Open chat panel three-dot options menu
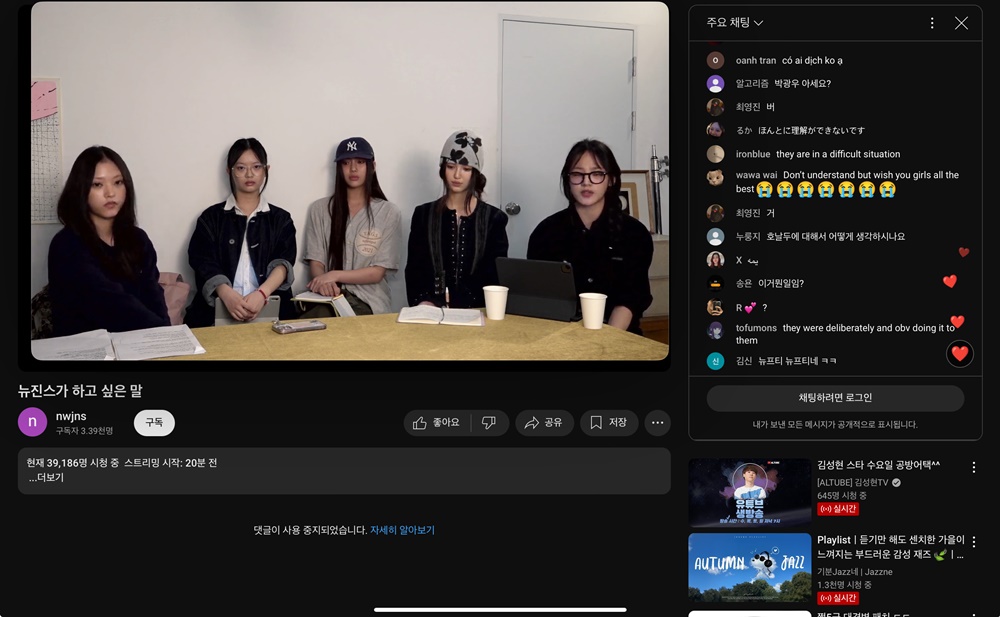Screen dimensions: 1000x617 (932, 23)
